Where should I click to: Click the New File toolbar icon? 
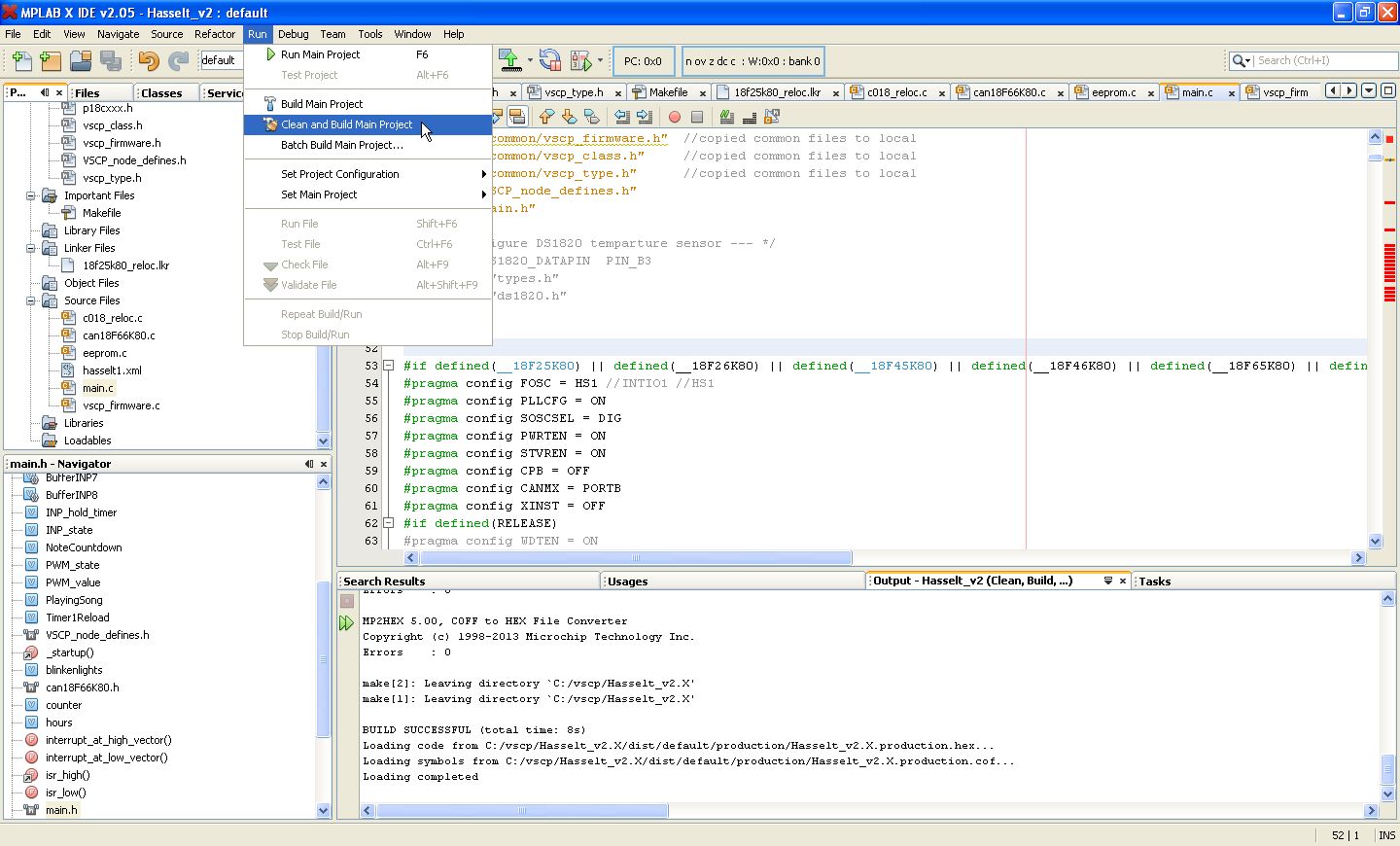tap(21, 61)
